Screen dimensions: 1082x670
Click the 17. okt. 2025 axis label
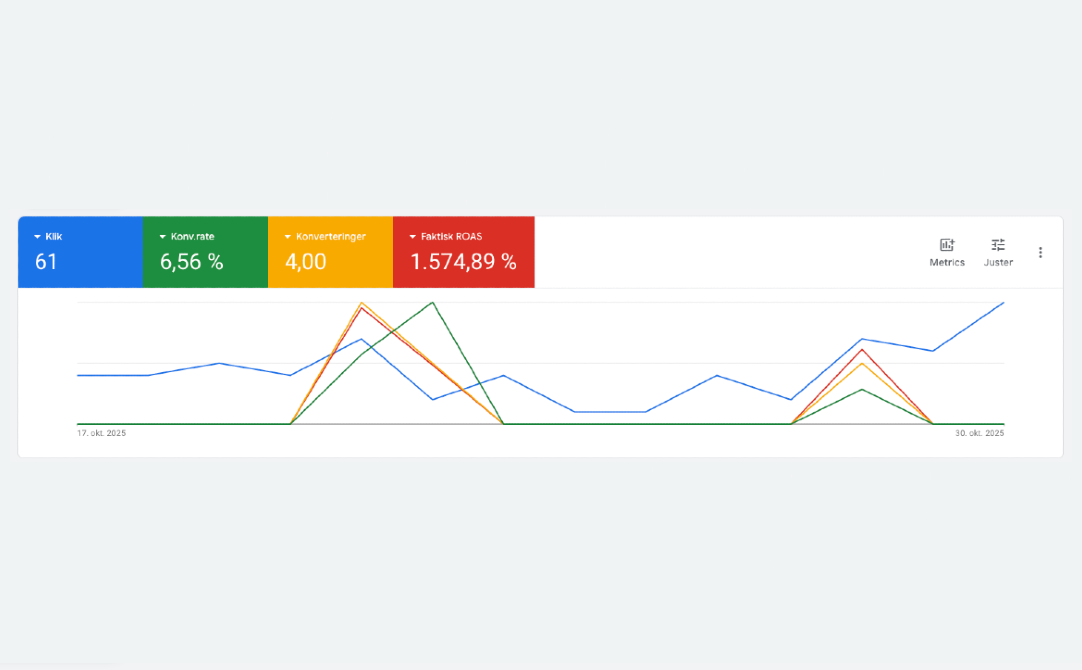[102, 433]
